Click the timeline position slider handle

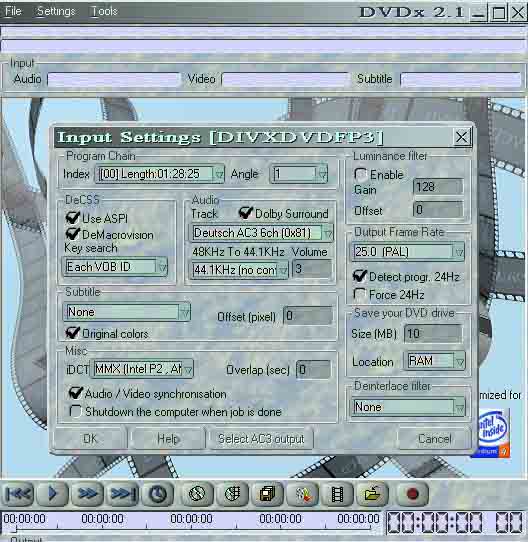pos(14,529)
